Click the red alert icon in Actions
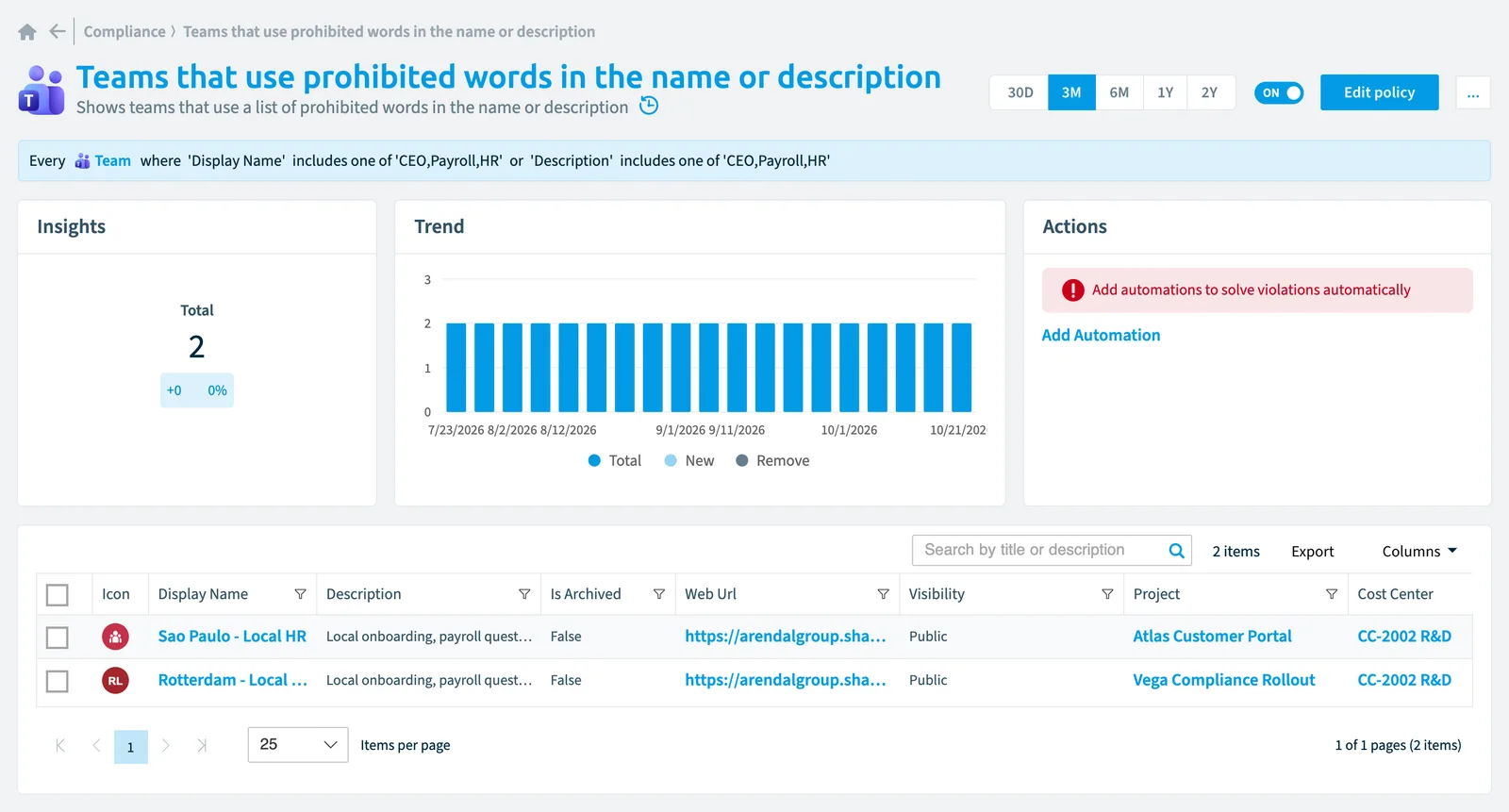The height and width of the screenshot is (812, 1509). (x=1073, y=290)
